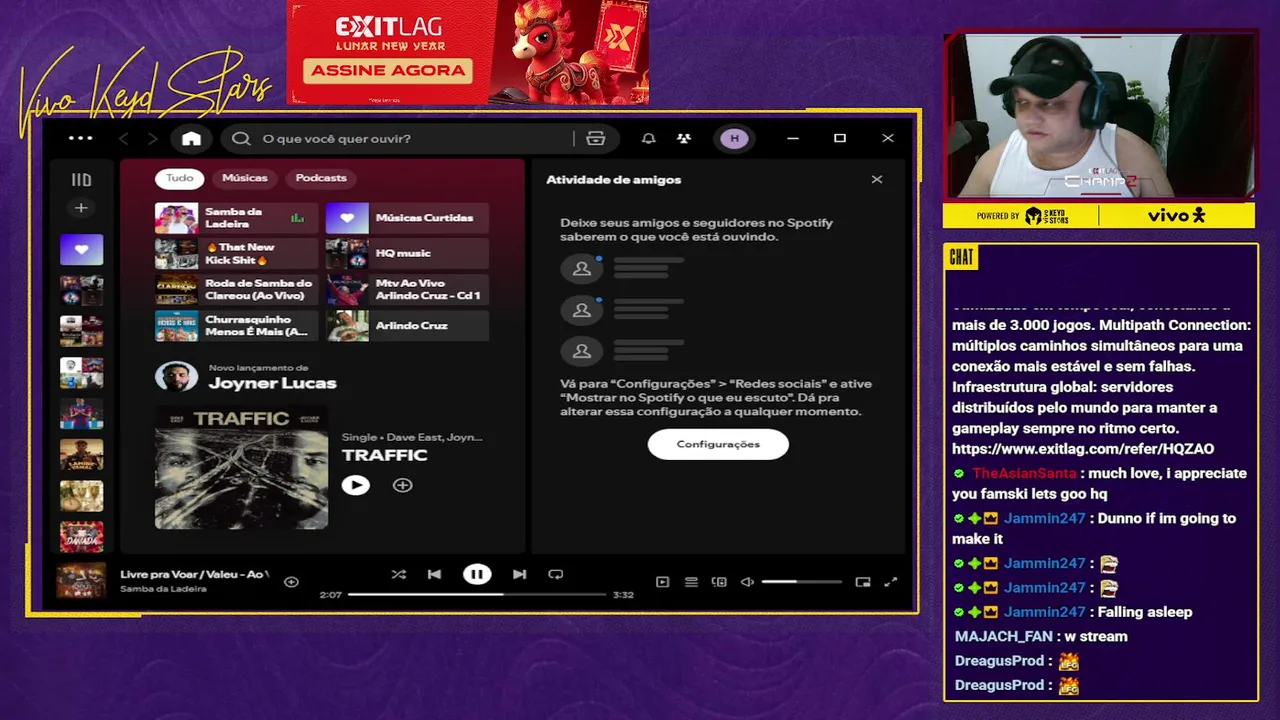
Task: Open 'That New Kick Shit' playlist shortcut
Action: [236, 254]
